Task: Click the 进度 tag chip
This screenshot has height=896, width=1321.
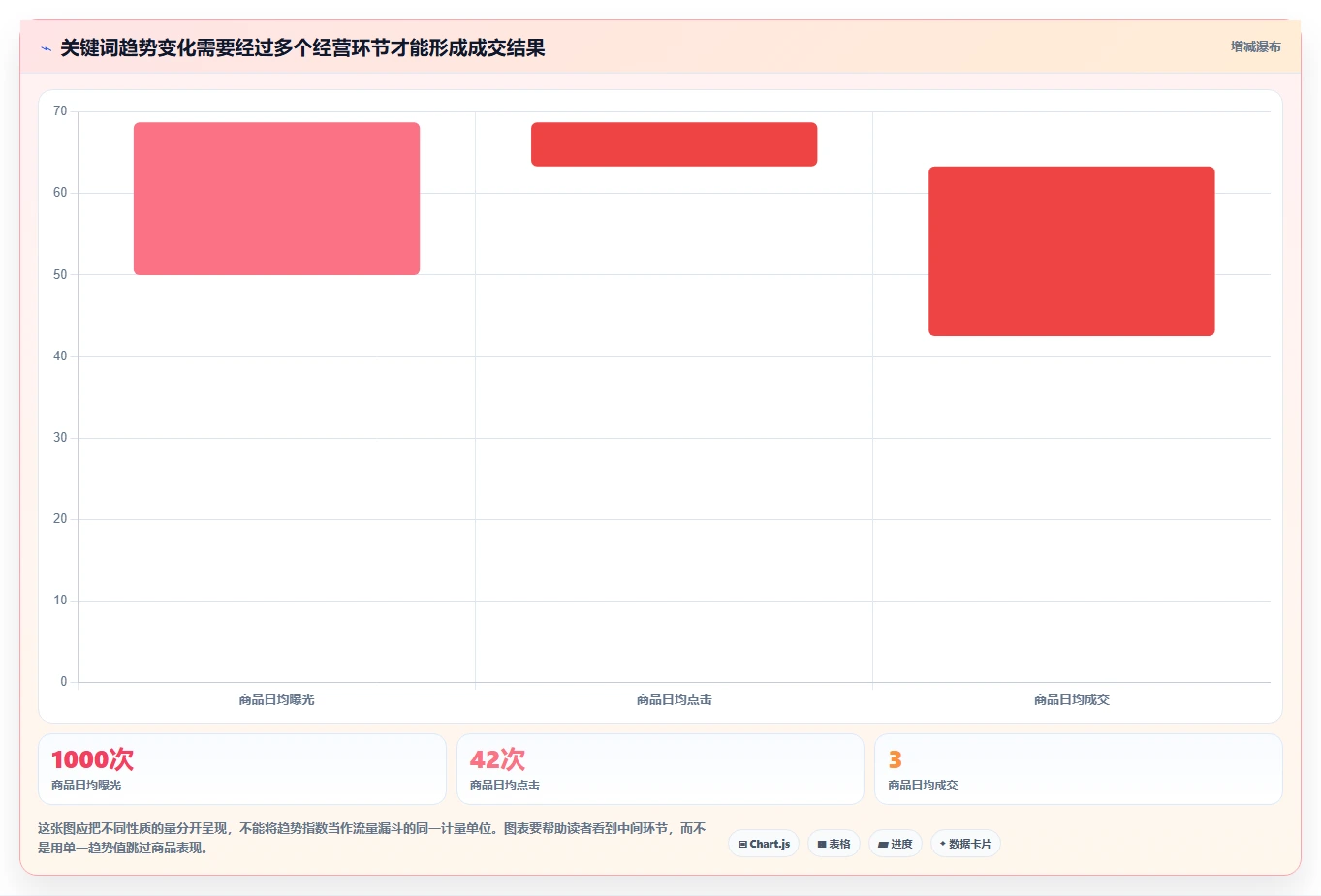Action: point(896,844)
